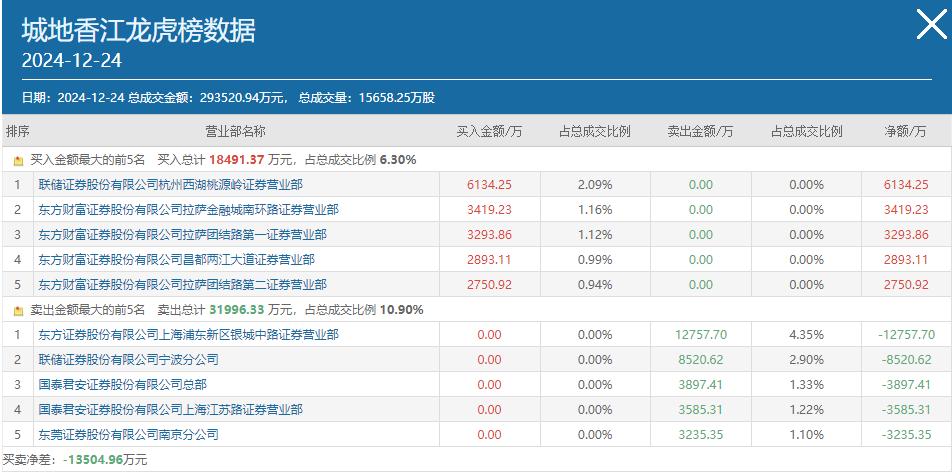The image size is (952, 474).
Task: Click the 卖出金额/万 column header
Action: (x=700, y=132)
